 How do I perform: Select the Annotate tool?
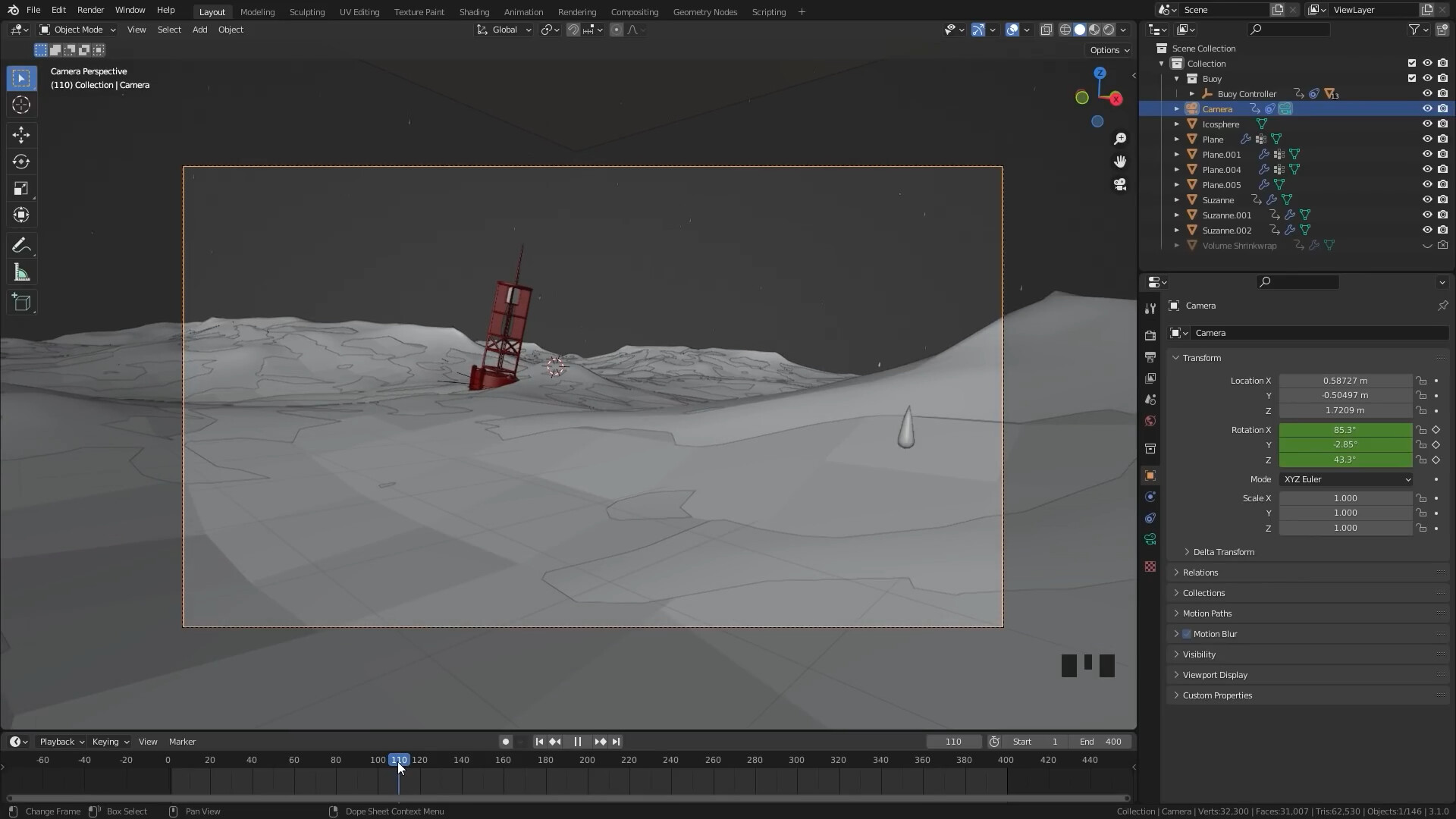coord(20,245)
